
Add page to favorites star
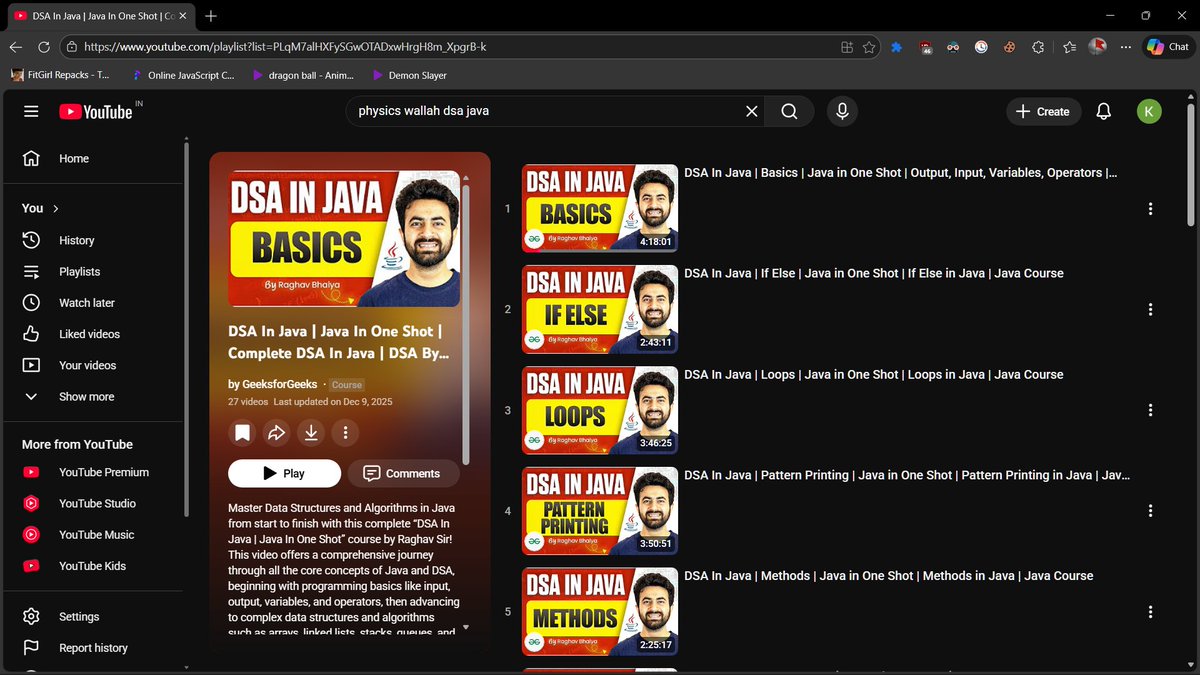[x=869, y=47]
